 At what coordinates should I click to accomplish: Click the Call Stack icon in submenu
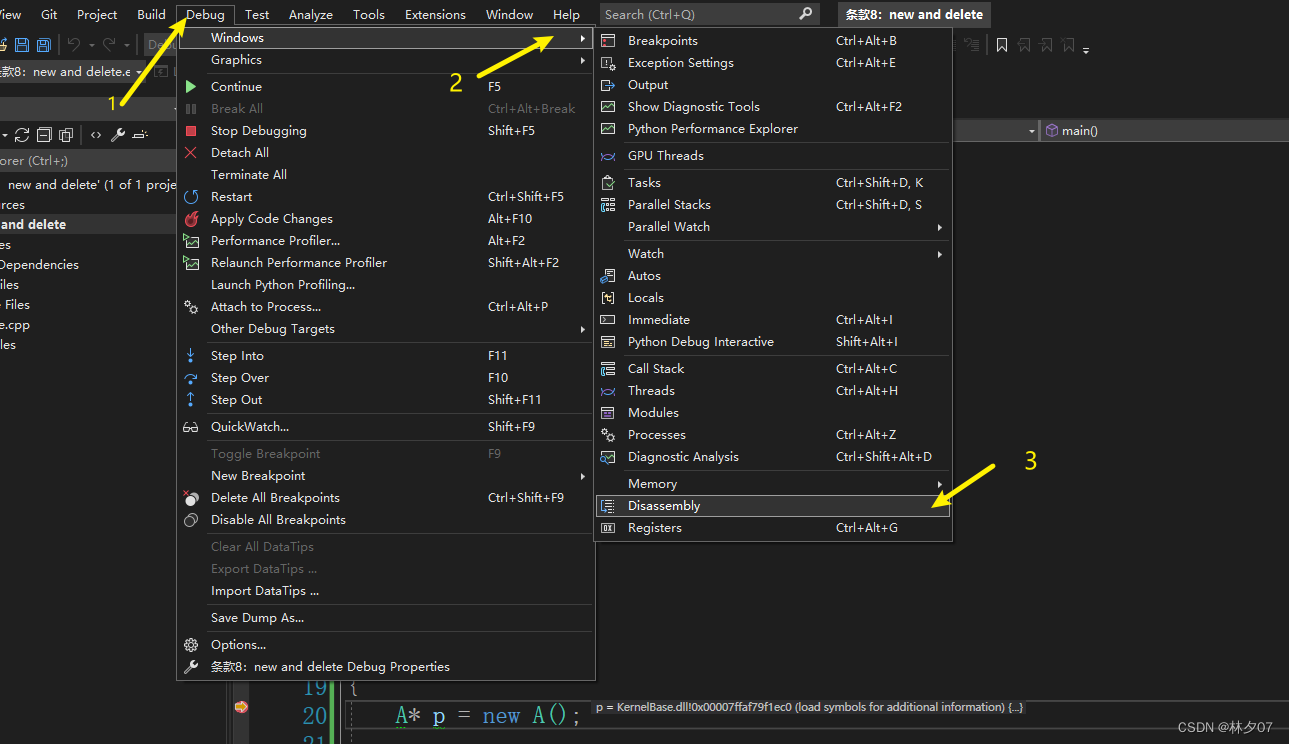click(608, 369)
